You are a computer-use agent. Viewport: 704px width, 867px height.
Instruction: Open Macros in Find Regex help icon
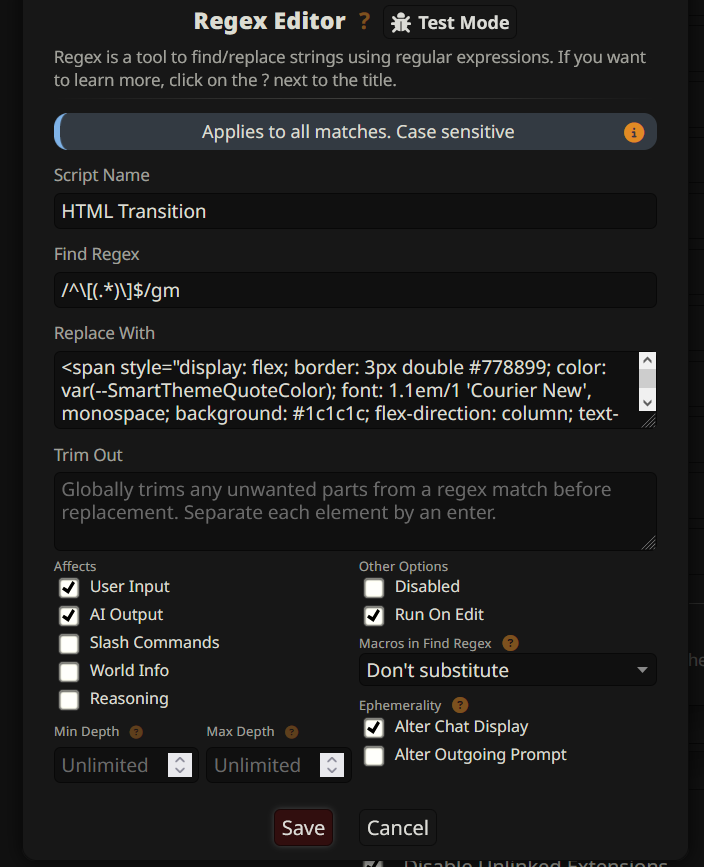click(x=510, y=643)
